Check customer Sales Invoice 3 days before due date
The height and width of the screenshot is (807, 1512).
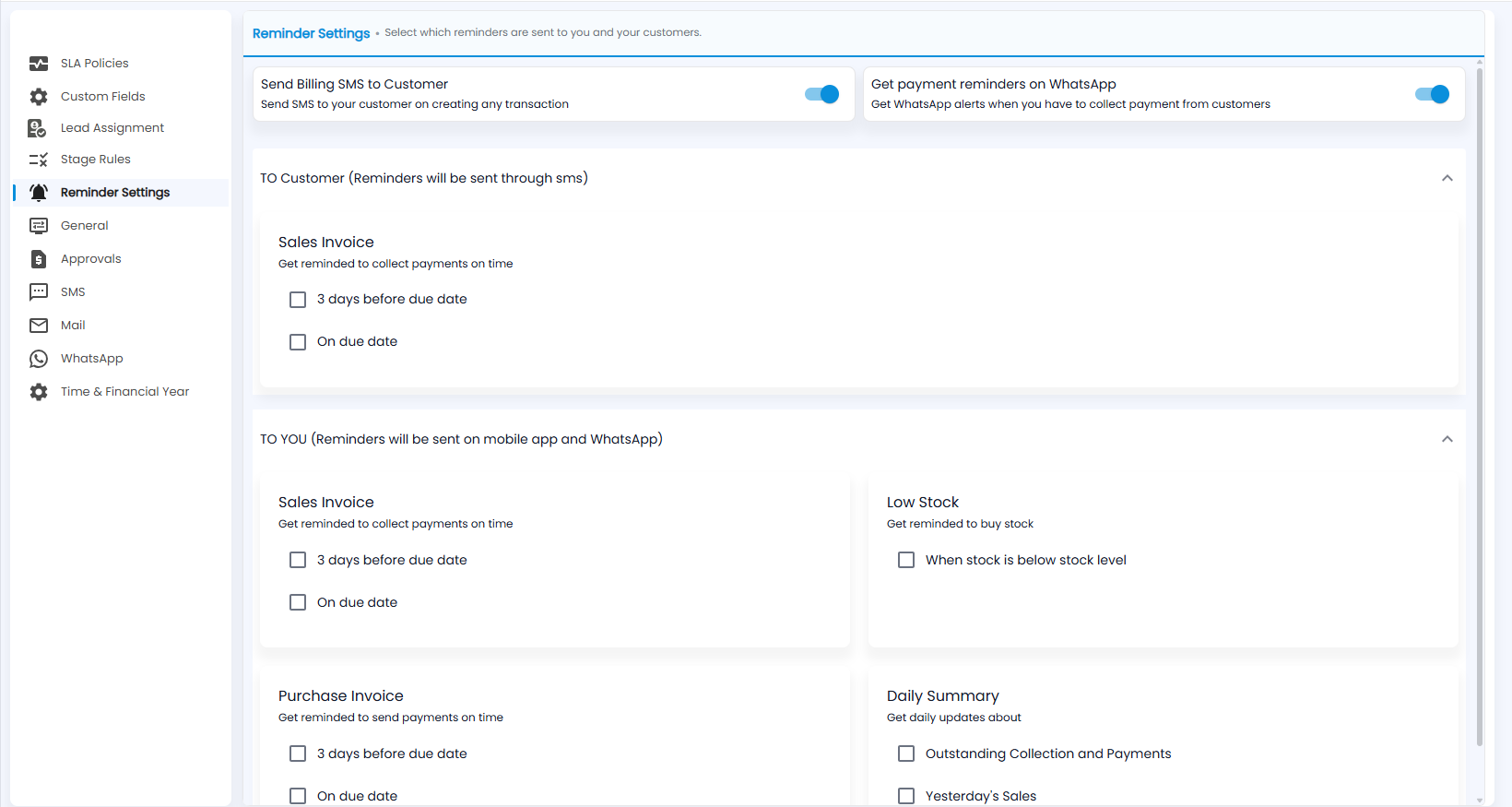298,300
